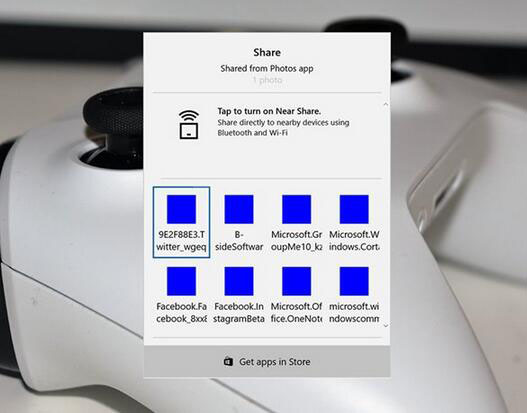
Task: Tap to turn on Near Share
Action: click(269, 111)
